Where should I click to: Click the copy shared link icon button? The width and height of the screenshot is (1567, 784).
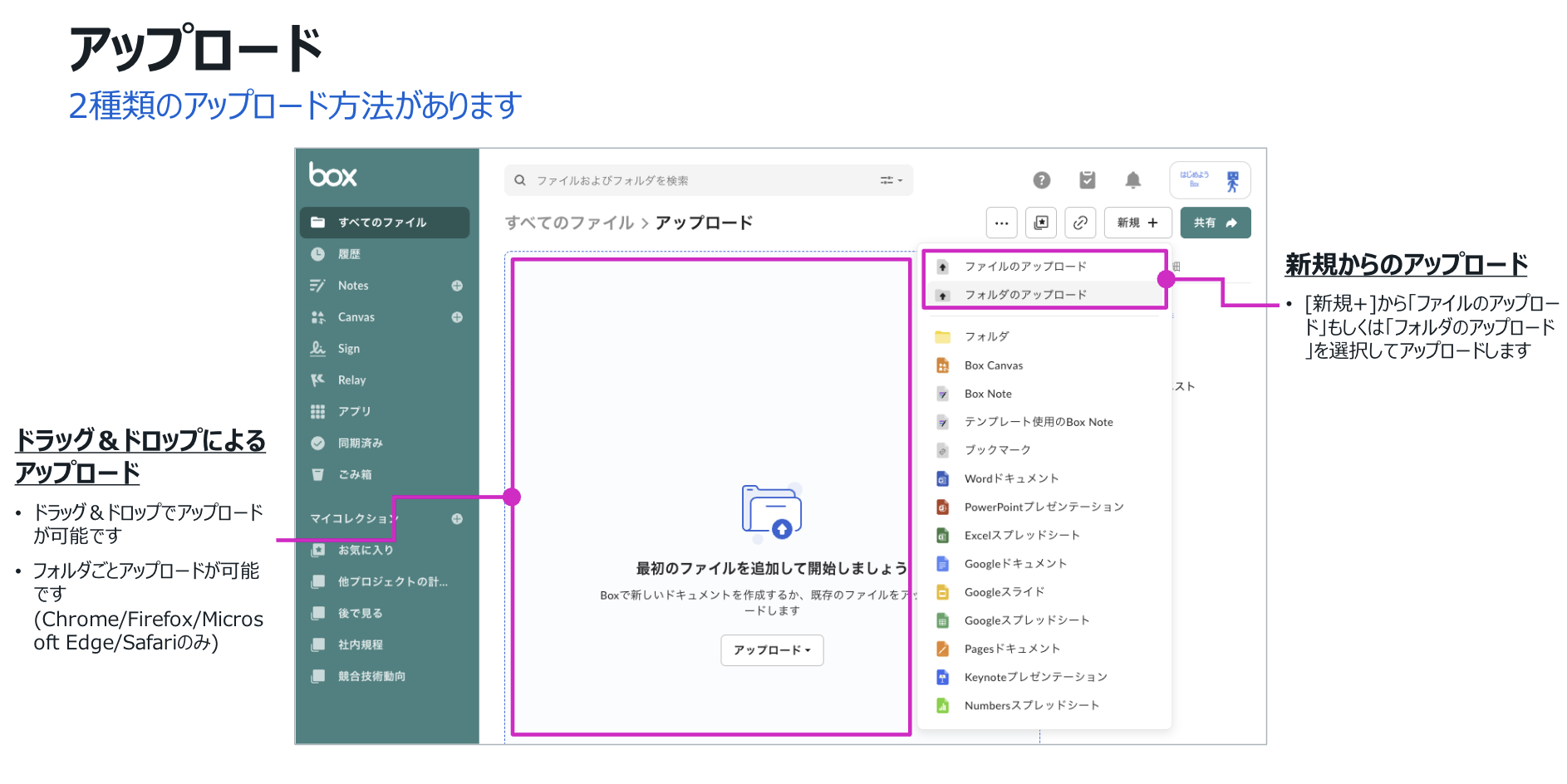(1080, 223)
